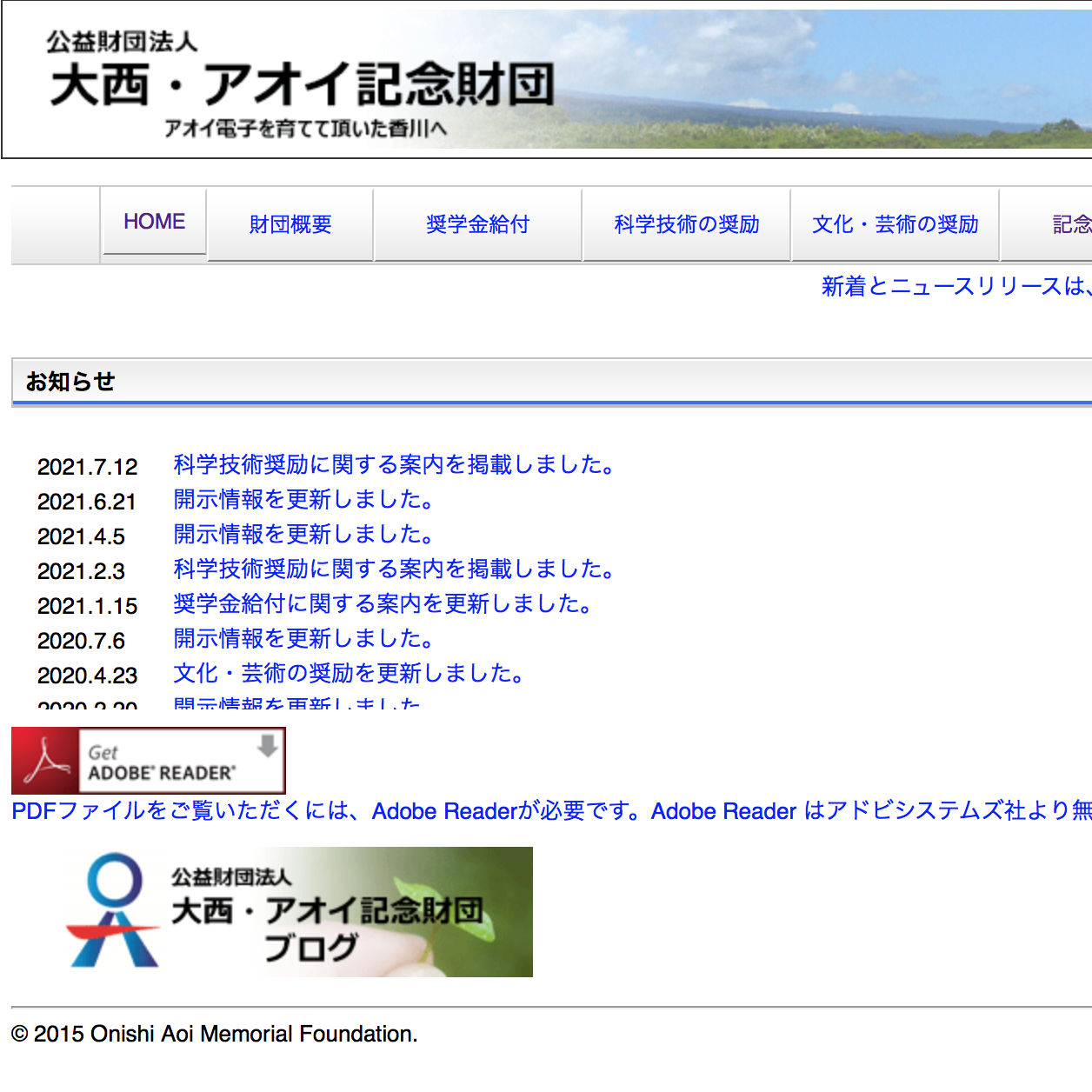Viewport: 1092px width, 1092px height.
Task: Open the 2020.4.23 文化・芸術の奨励 link
Action: [350, 674]
